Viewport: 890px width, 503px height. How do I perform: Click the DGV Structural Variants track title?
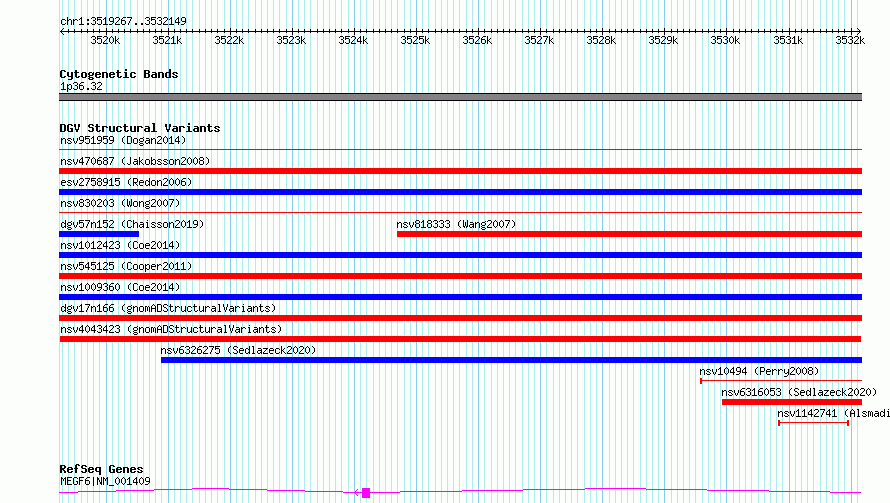pos(140,128)
